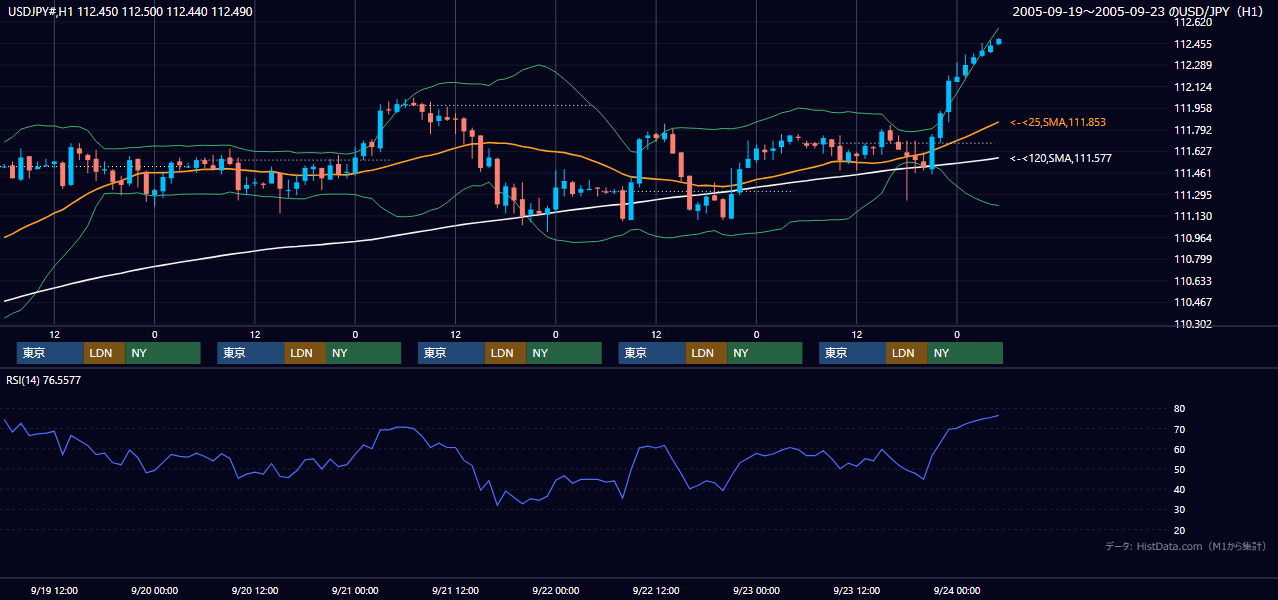
Task: Select the 9/24 00:00 time label
Action: tap(956, 590)
